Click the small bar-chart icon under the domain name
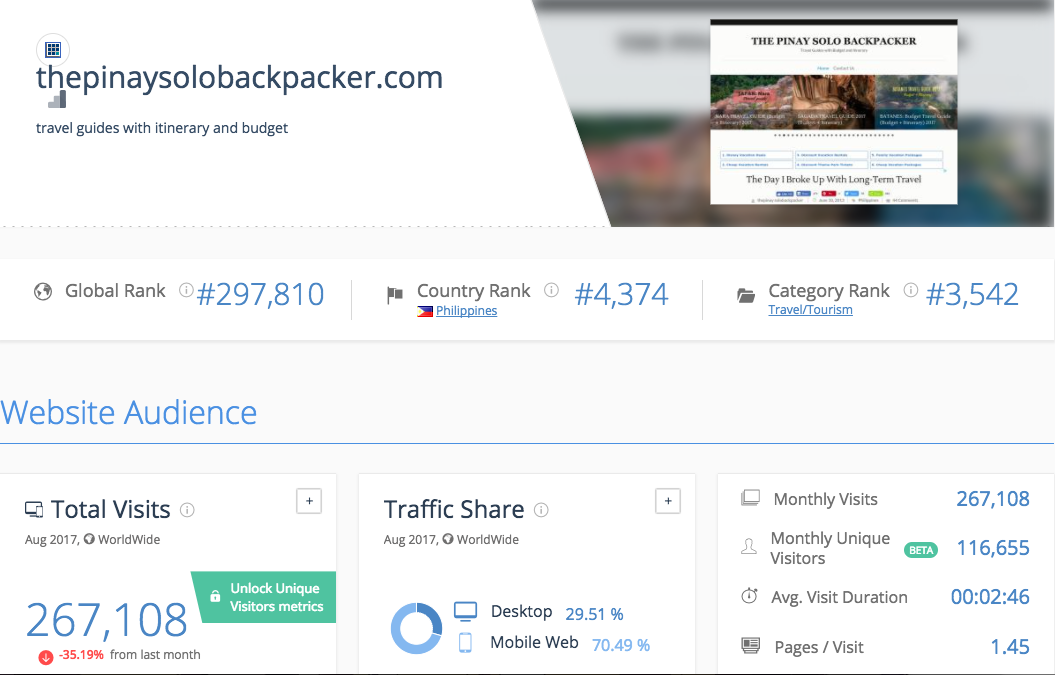 pyautogui.click(x=57, y=100)
